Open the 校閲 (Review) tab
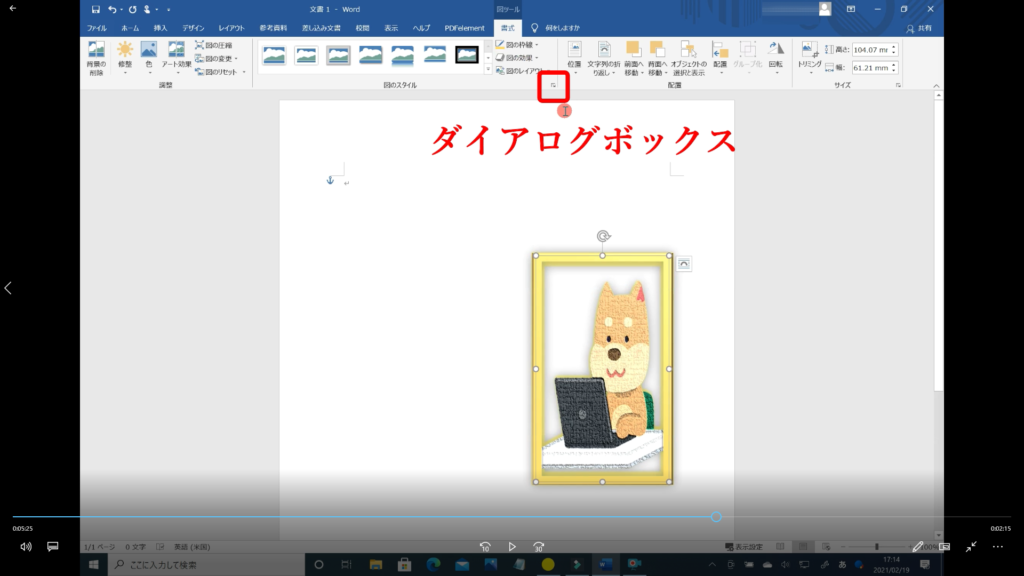This screenshot has height=576, width=1024. pos(361,28)
